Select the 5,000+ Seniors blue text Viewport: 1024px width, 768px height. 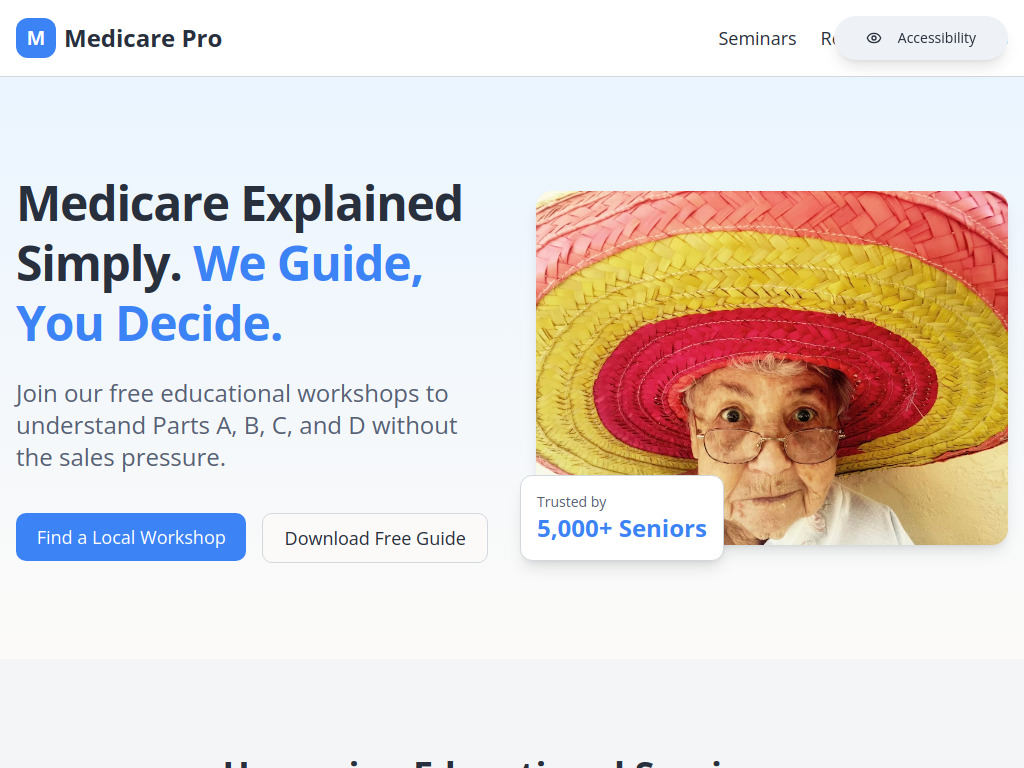(x=621, y=529)
